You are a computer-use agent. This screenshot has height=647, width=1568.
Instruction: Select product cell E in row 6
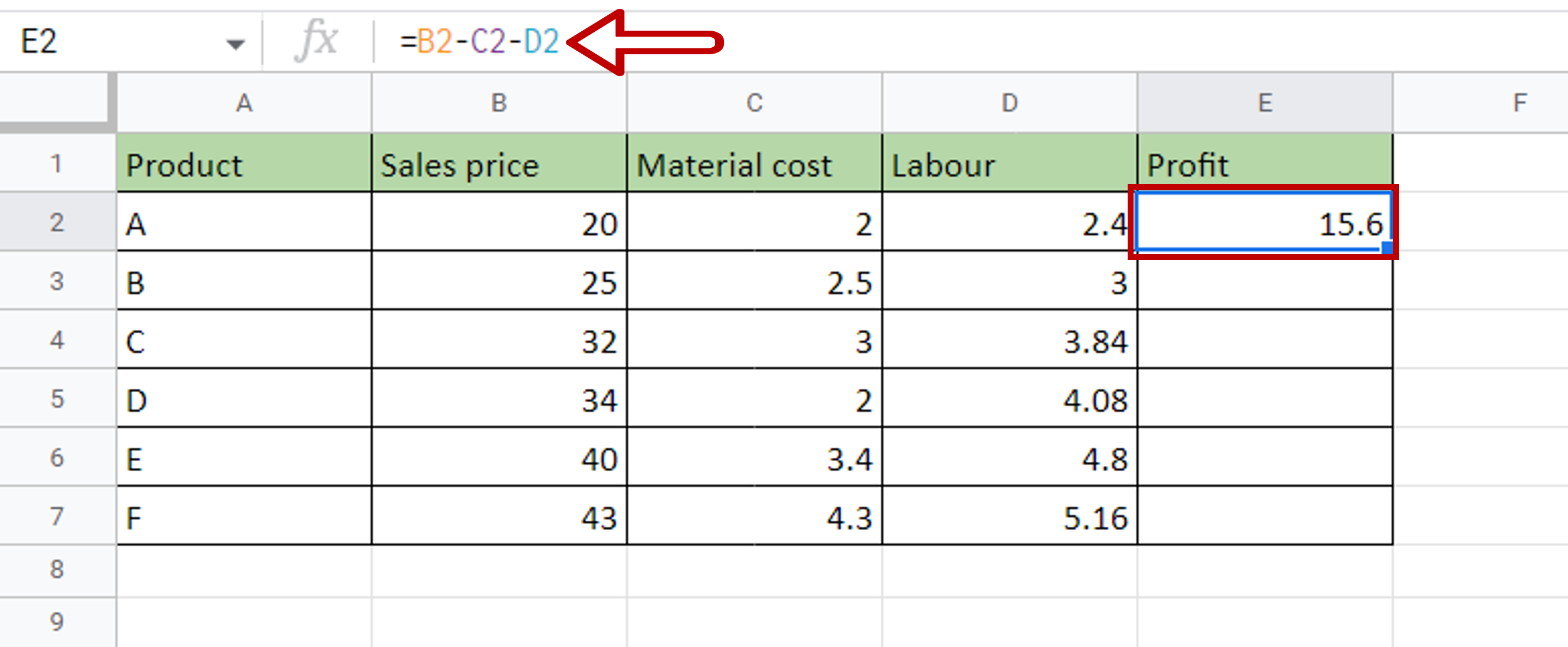pos(244,457)
